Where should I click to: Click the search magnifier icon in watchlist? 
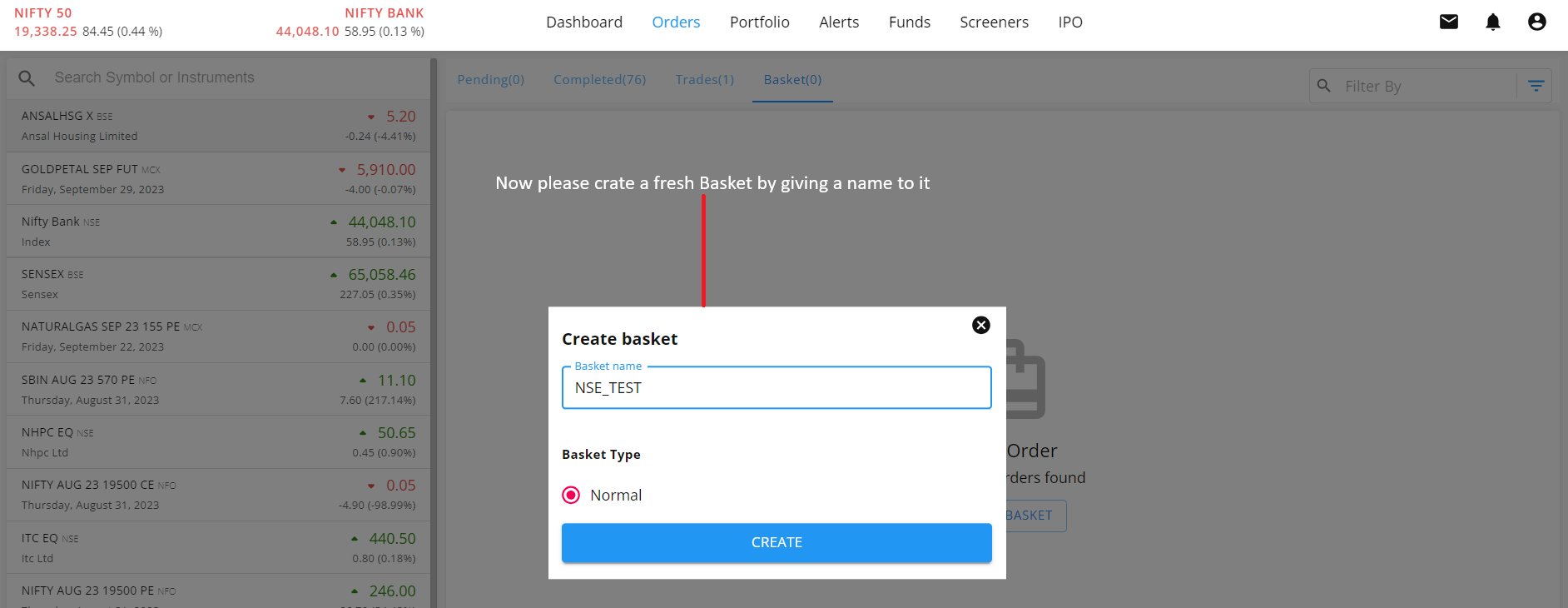click(27, 78)
